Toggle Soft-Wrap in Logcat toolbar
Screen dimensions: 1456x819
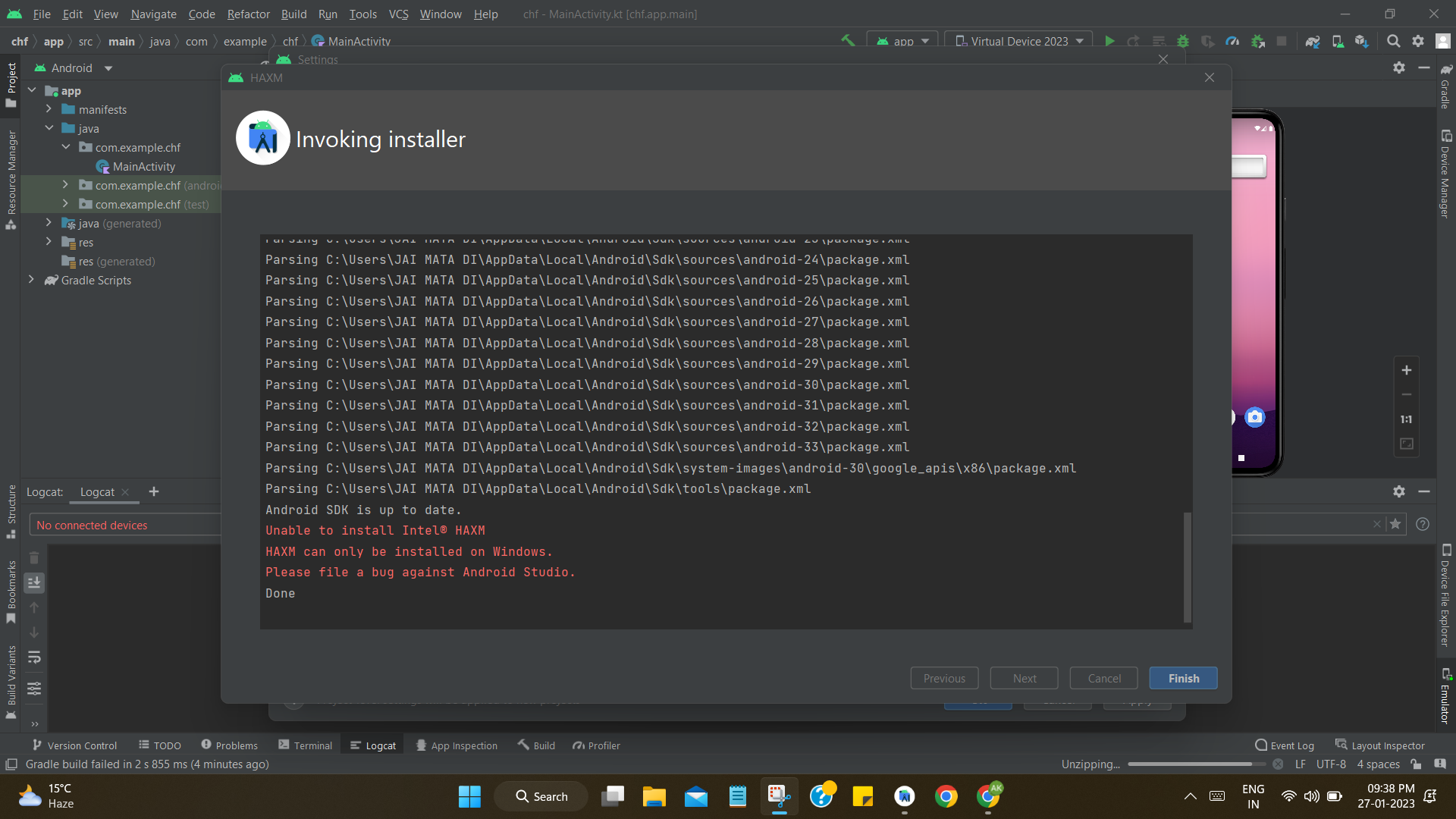coord(34,657)
